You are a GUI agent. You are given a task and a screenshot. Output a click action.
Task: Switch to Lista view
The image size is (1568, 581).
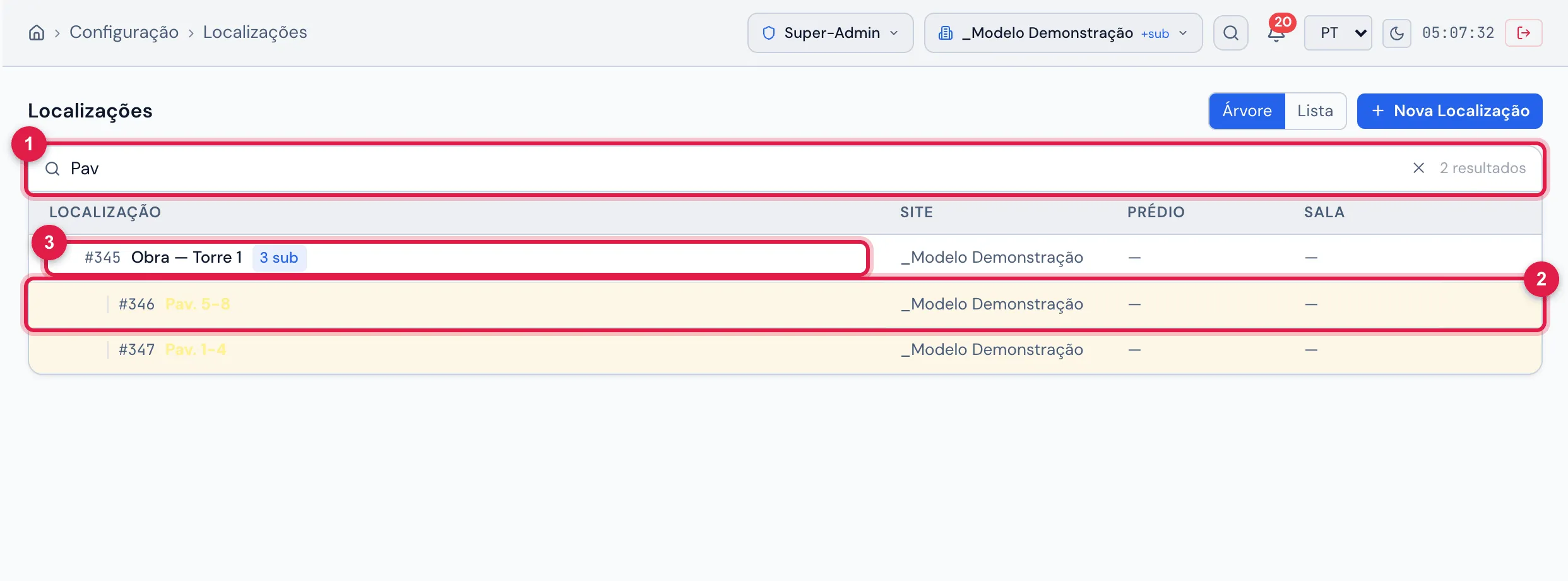(x=1315, y=111)
